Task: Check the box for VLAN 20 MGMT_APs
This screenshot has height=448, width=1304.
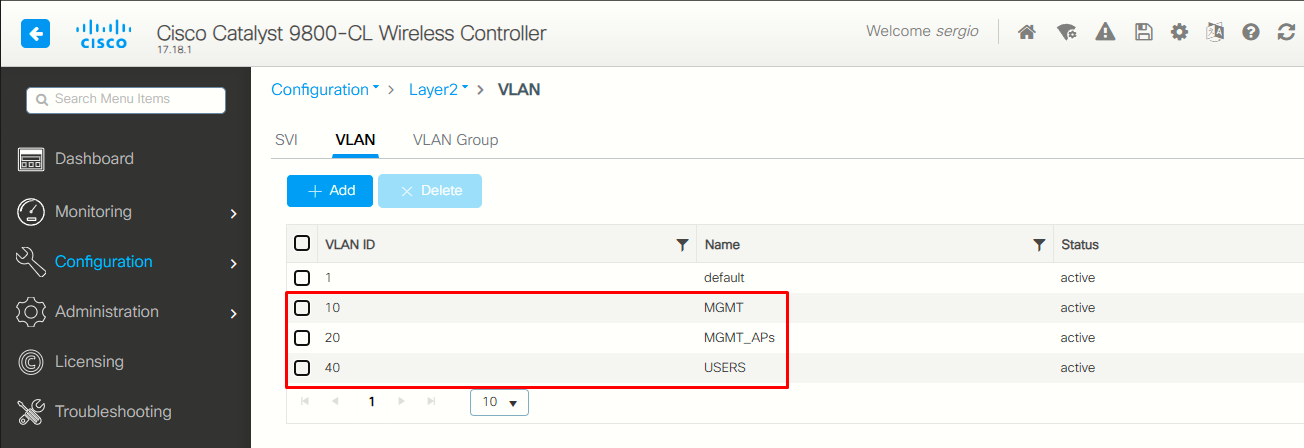Action: 302,338
